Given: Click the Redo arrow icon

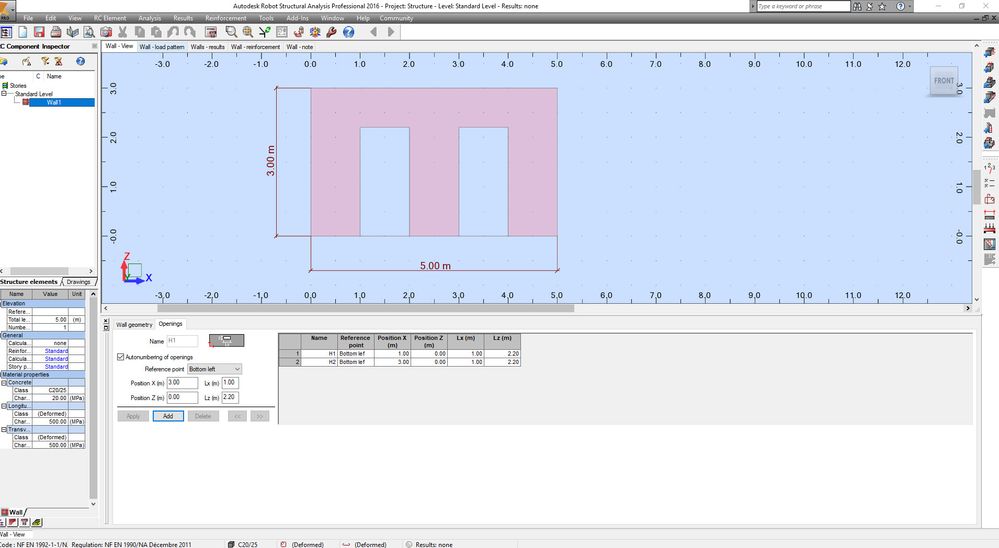Looking at the screenshot, I should point(189,32).
